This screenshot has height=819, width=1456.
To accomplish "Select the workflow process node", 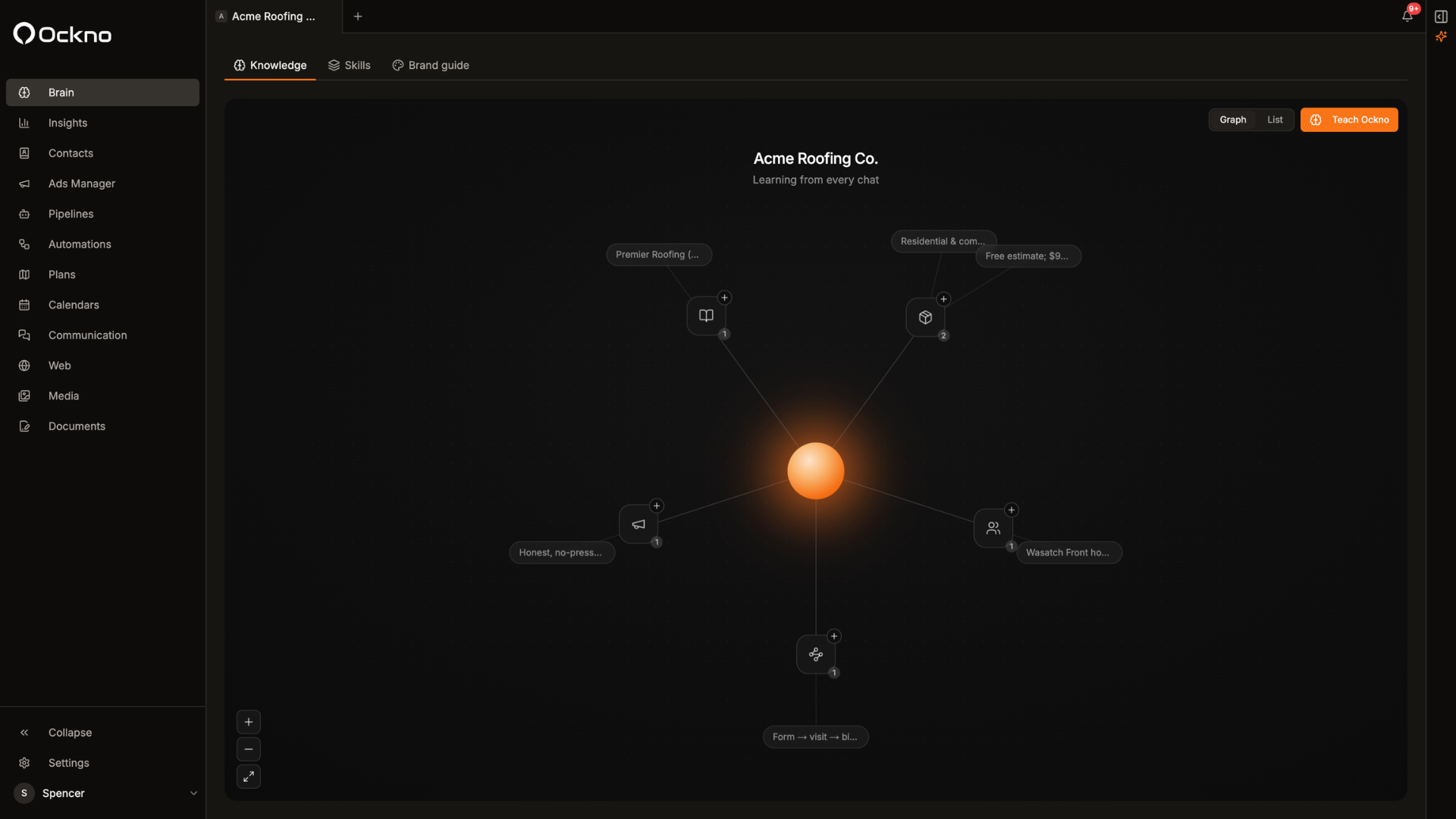I will click(x=816, y=654).
